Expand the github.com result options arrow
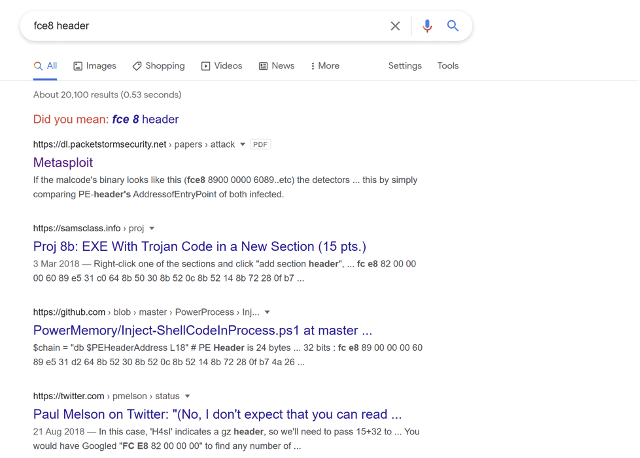 [x=267, y=312]
